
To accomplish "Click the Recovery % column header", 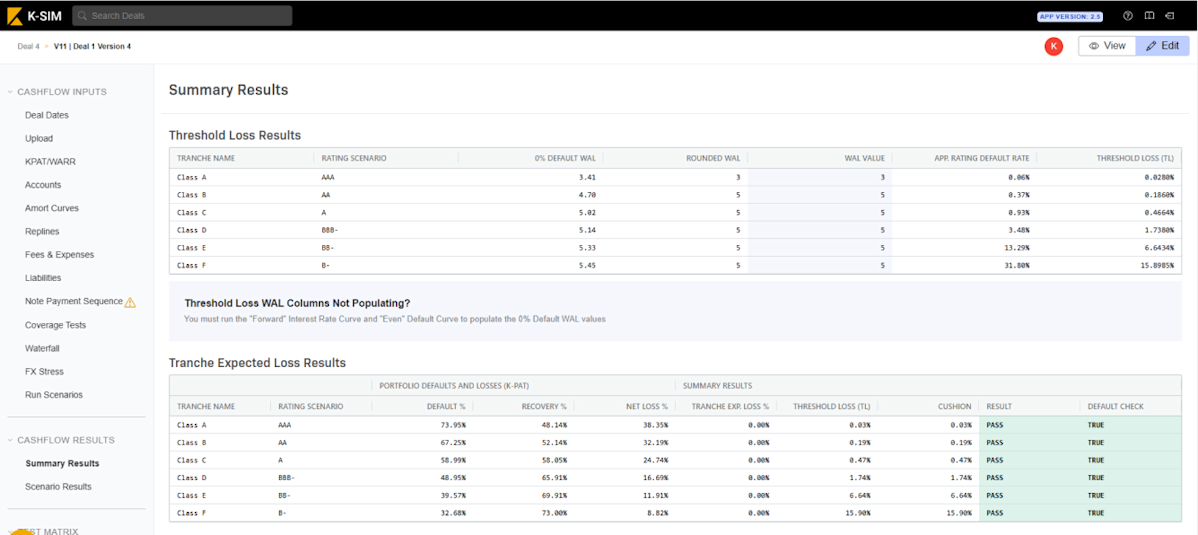I will 544,407.
